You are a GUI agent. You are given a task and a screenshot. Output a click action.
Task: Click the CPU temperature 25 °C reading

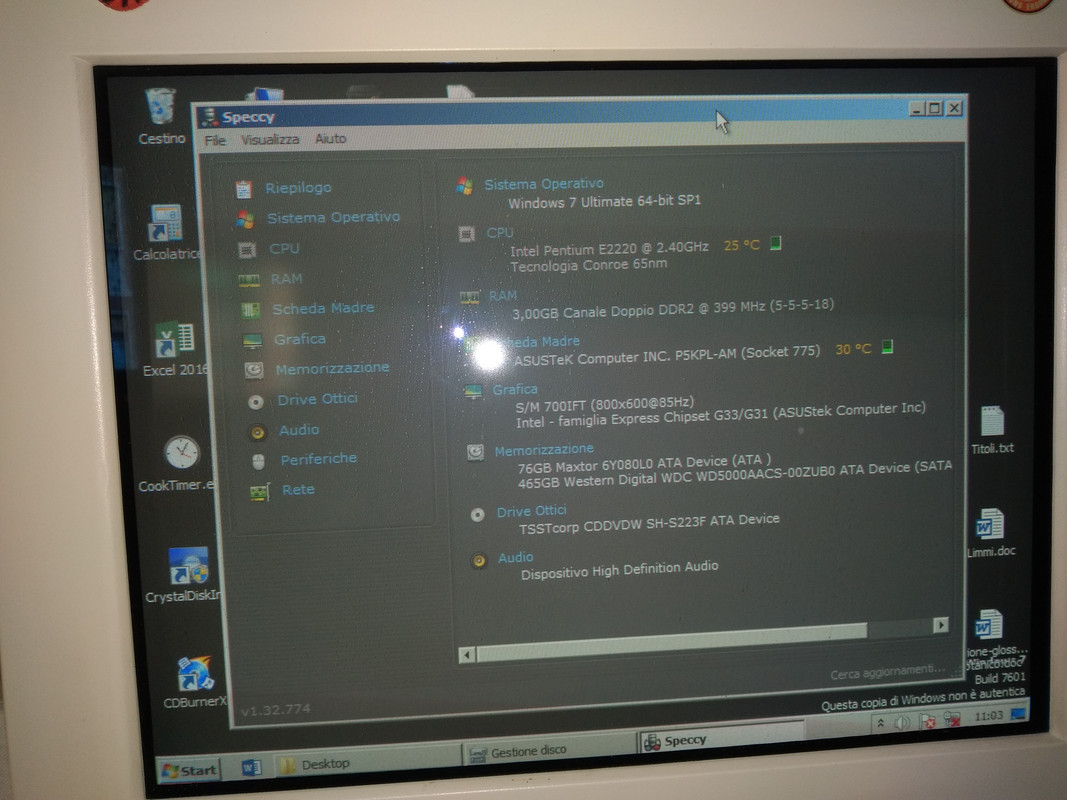click(742, 245)
